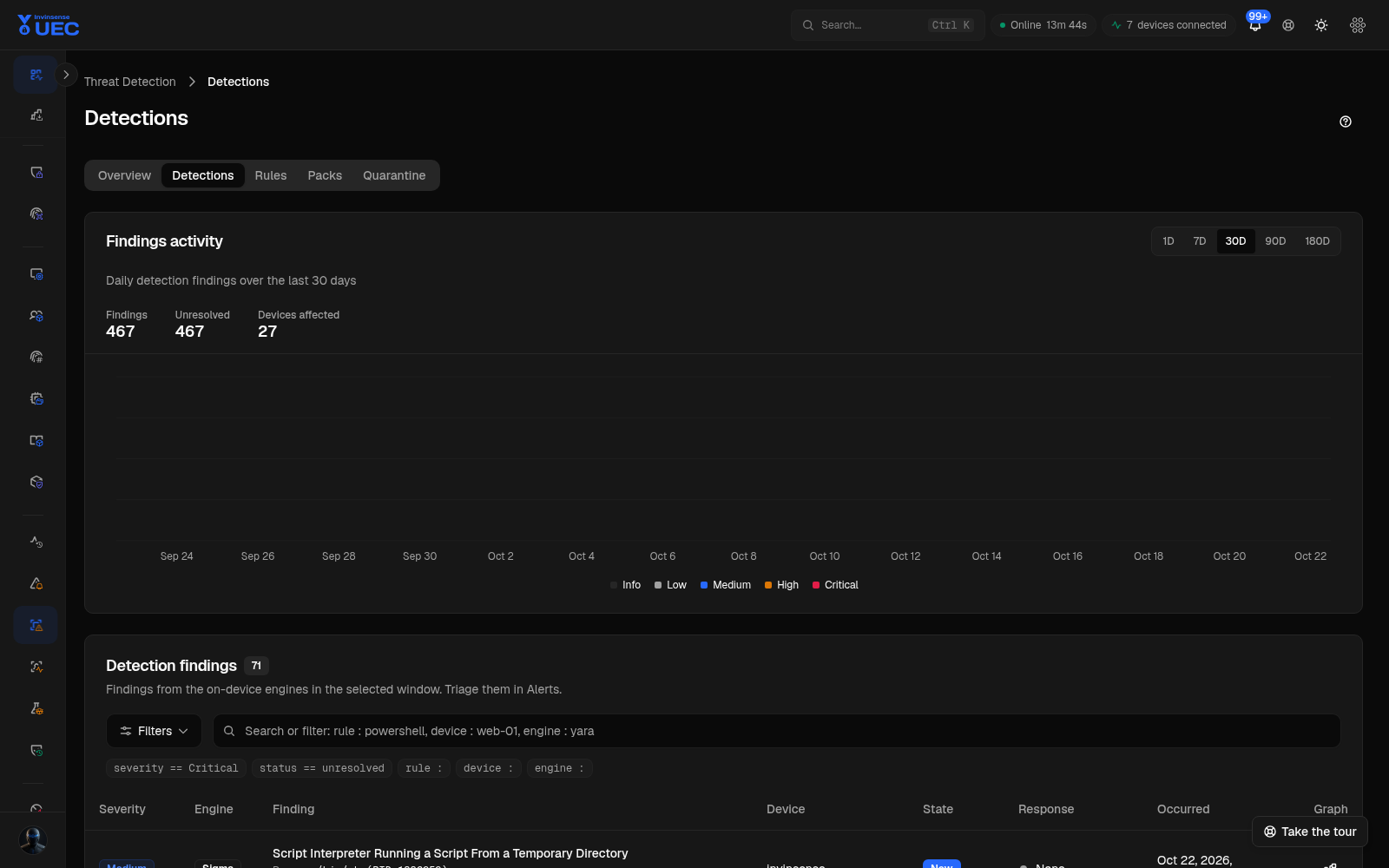The height and width of the screenshot is (868, 1389).
Task: Toggle the light/dark theme sun icon
Action: click(1321, 25)
